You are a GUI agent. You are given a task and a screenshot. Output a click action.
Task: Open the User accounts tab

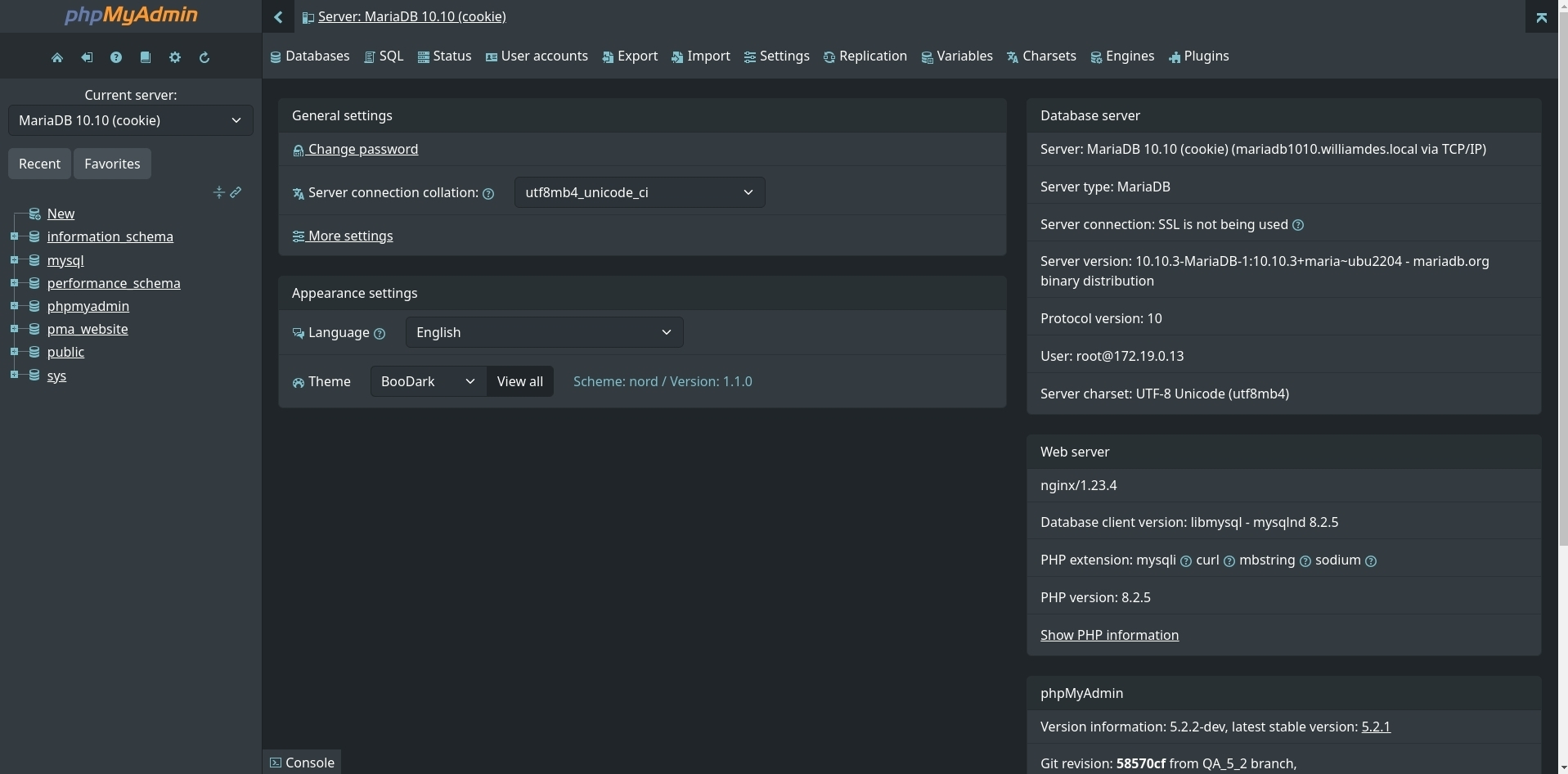(537, 56)
